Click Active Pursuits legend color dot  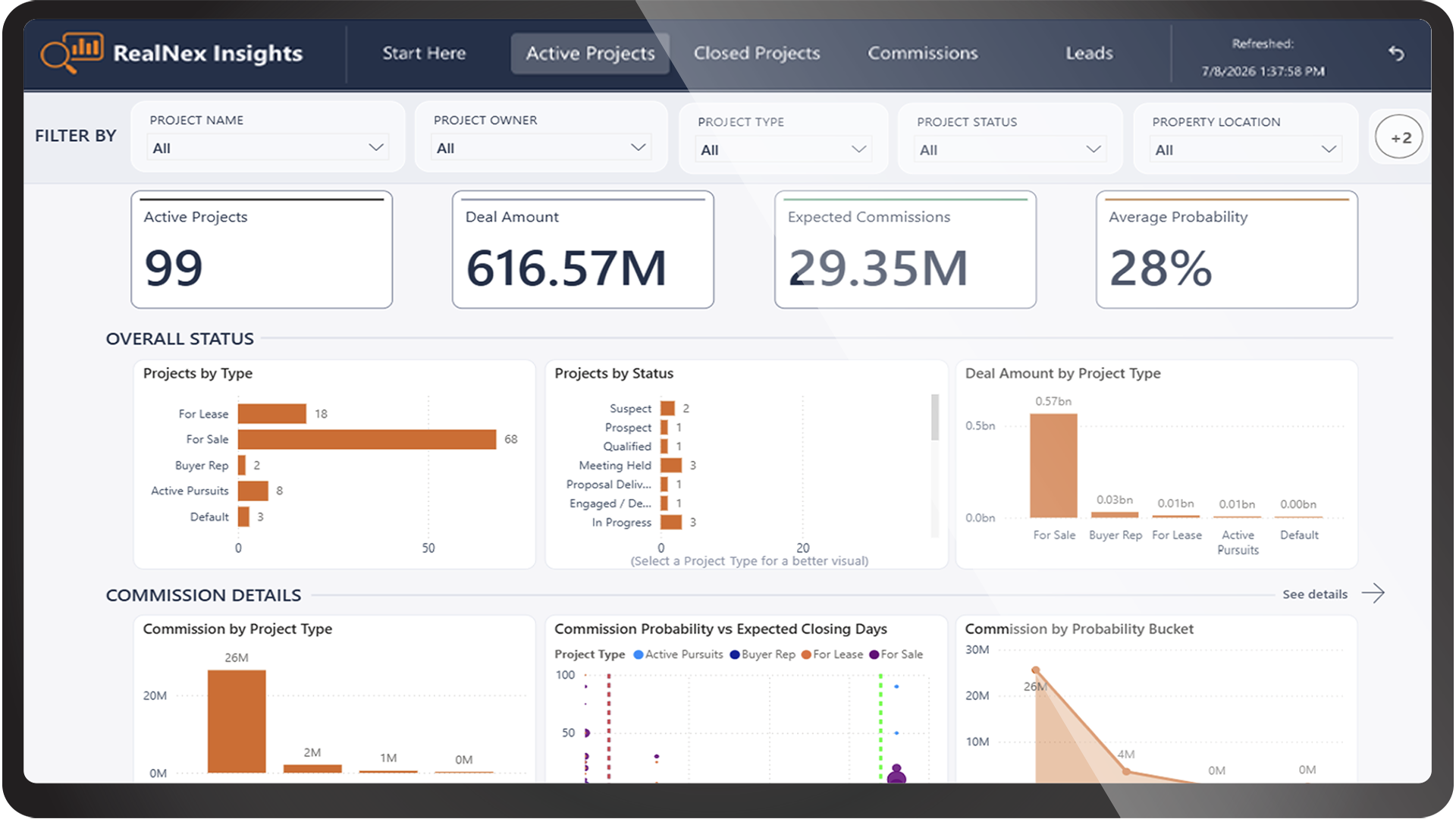[x=639, y=654]
